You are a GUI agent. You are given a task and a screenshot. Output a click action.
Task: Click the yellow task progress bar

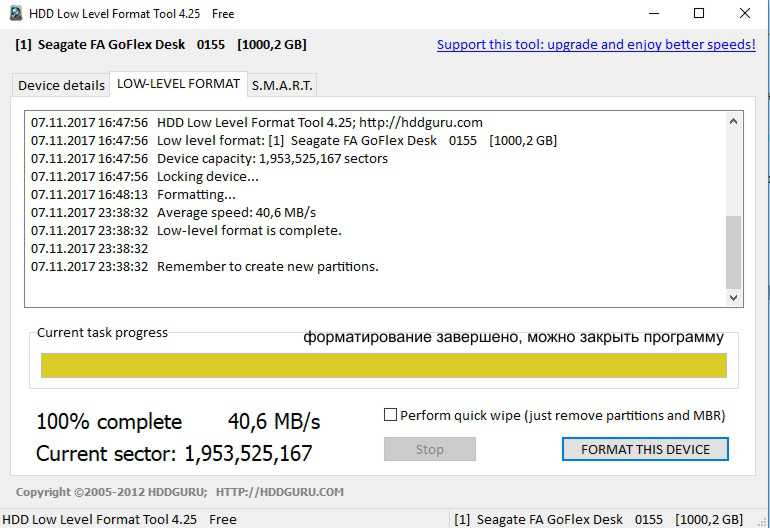point(384,365)
